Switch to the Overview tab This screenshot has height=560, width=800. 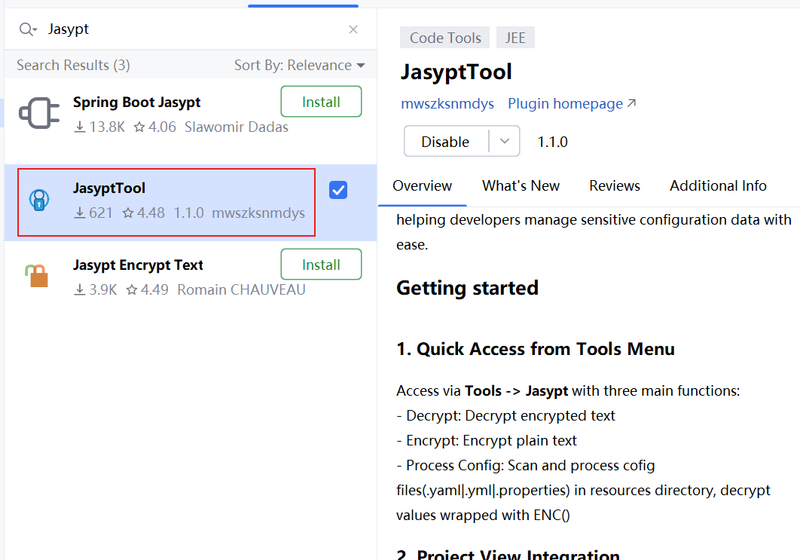[x=422, y=186]
